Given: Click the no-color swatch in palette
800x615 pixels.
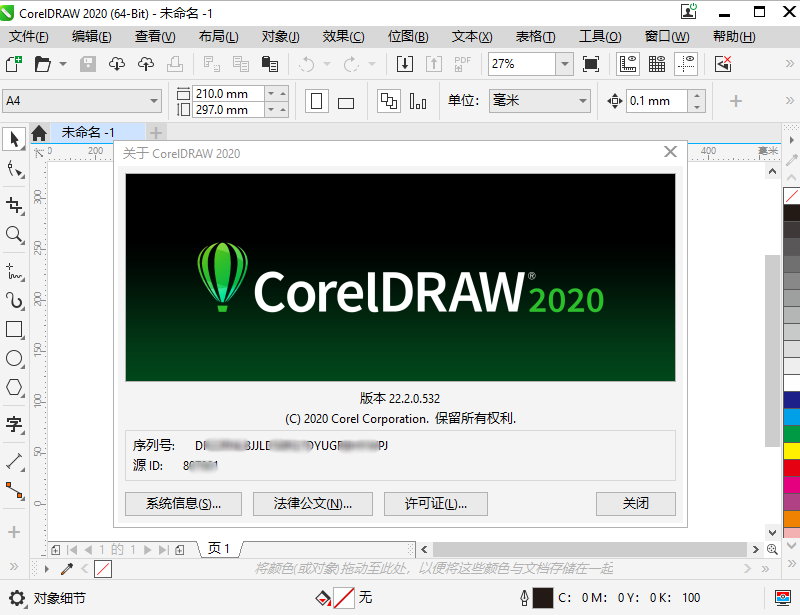Looking at the screenshot, I should pyautogui.click(x=792, y=195).
